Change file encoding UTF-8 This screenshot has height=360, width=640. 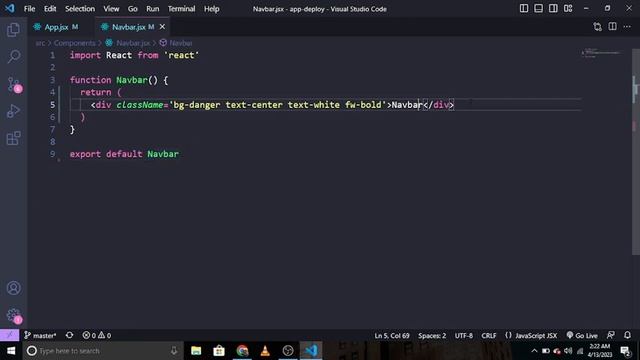[x=464, y=336]
